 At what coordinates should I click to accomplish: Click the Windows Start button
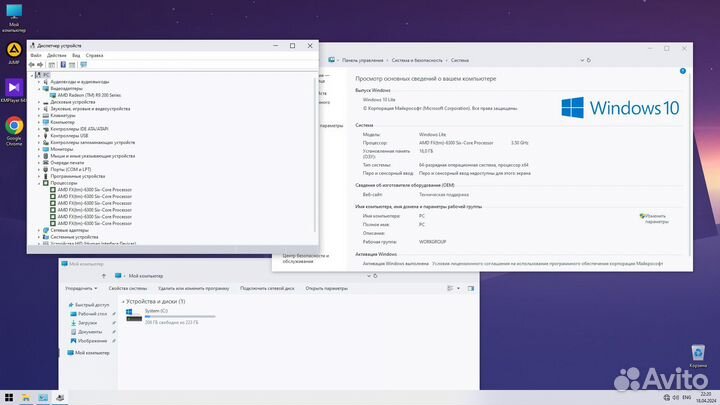point(10,397)
